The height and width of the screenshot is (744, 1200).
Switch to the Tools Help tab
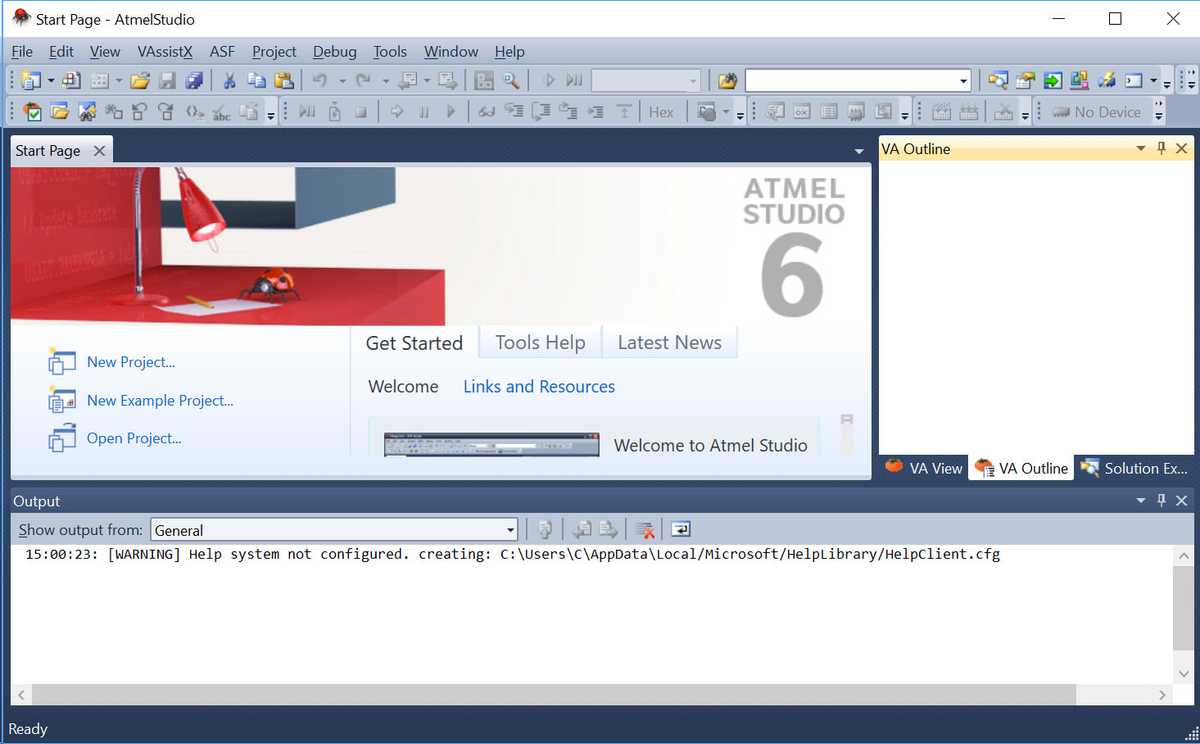(540, 343)
